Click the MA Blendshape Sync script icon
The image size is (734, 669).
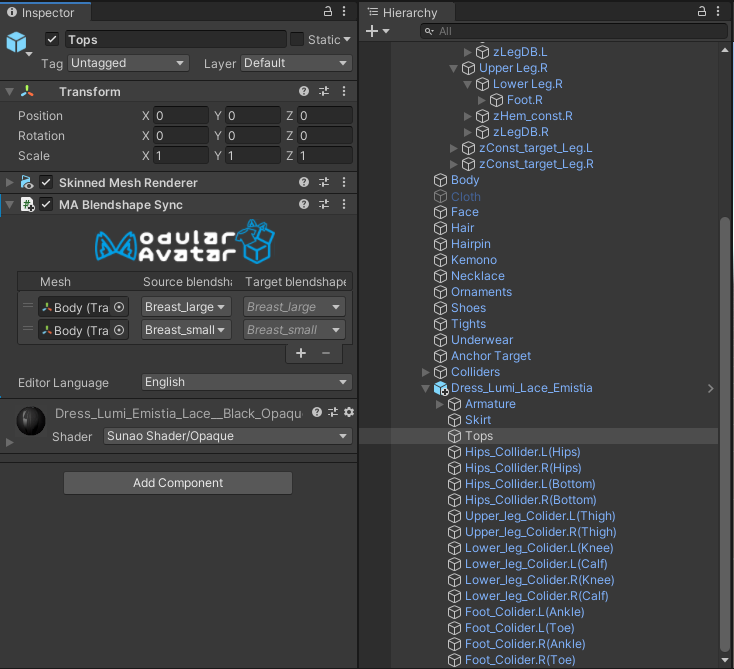[x=27, y=205]
